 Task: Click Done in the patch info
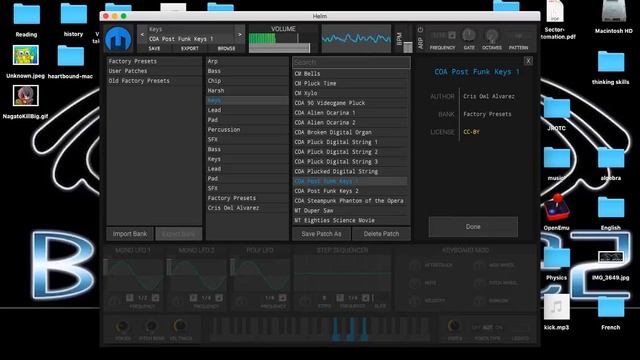coord(473,227)
